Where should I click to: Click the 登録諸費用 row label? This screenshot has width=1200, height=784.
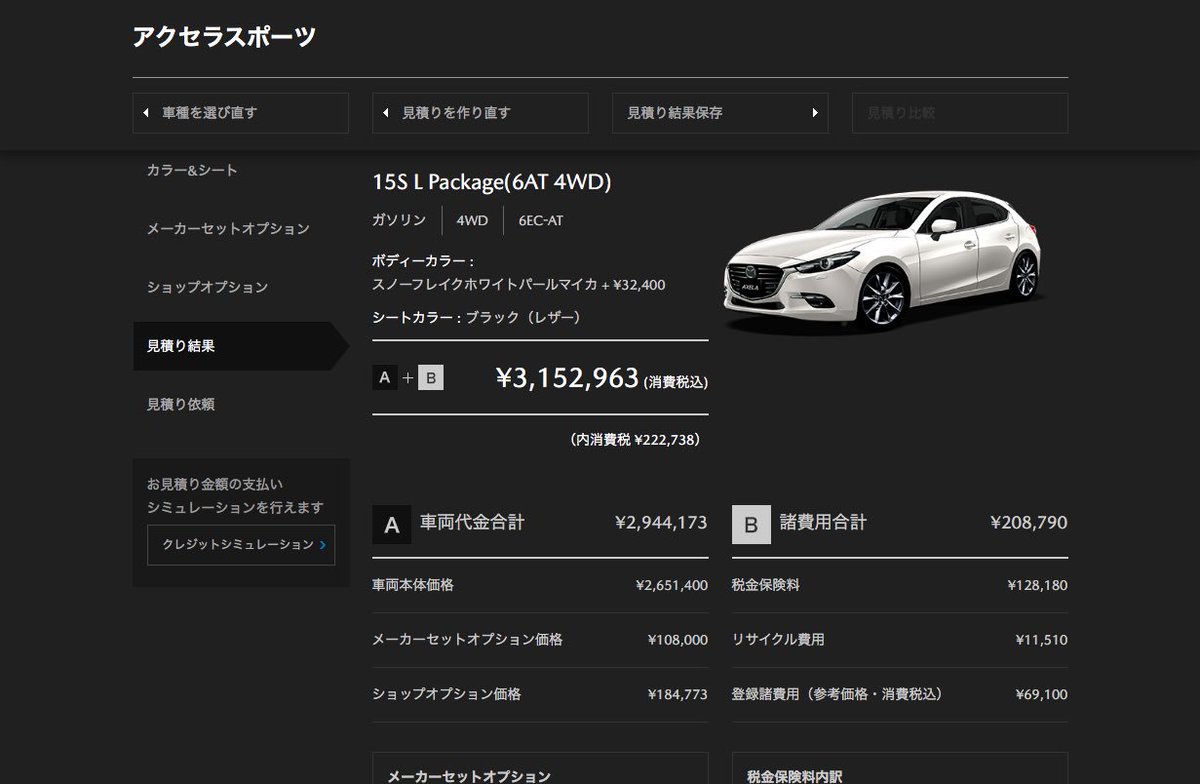[837, 694]
